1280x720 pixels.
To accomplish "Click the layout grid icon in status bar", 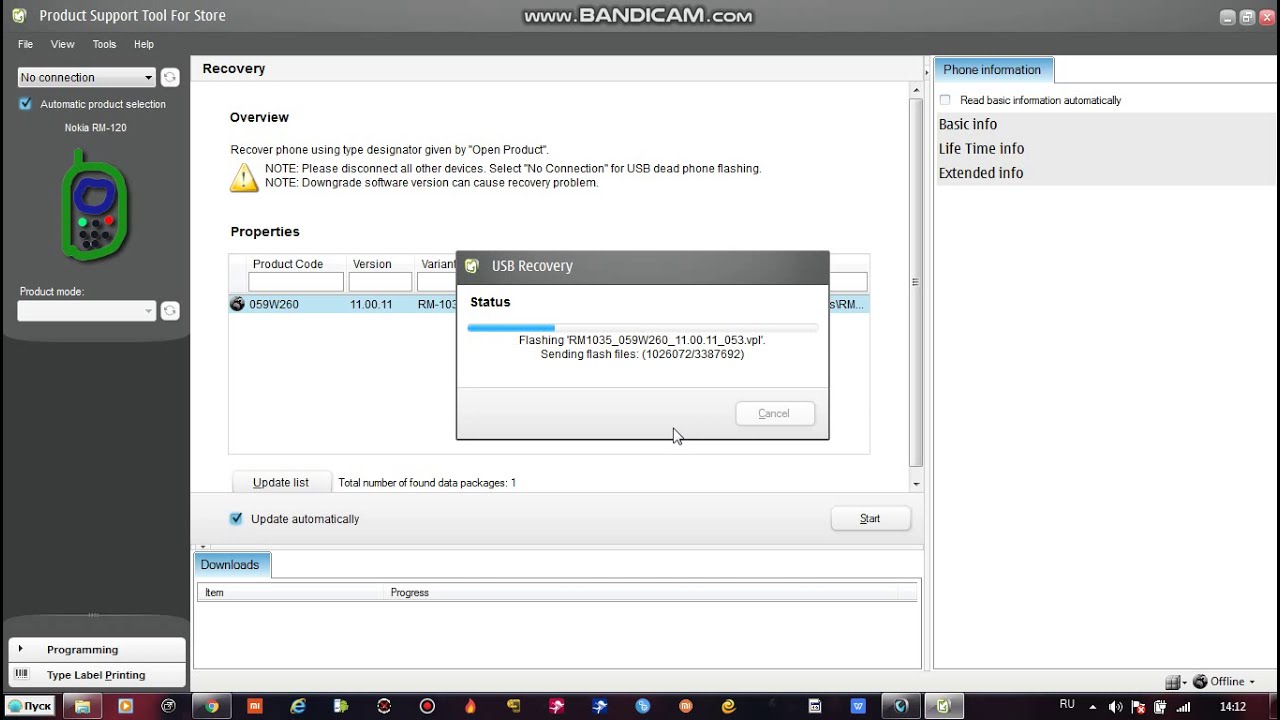I will [x=1173, y=682].
